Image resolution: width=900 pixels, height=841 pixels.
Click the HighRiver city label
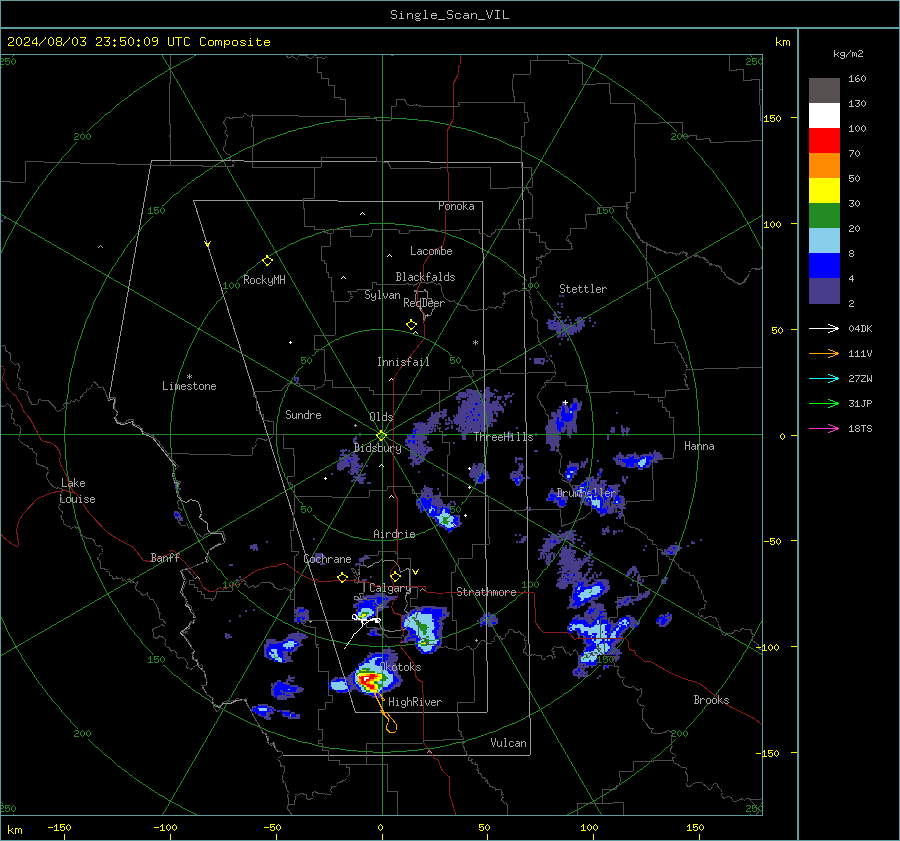pos(415,702)
